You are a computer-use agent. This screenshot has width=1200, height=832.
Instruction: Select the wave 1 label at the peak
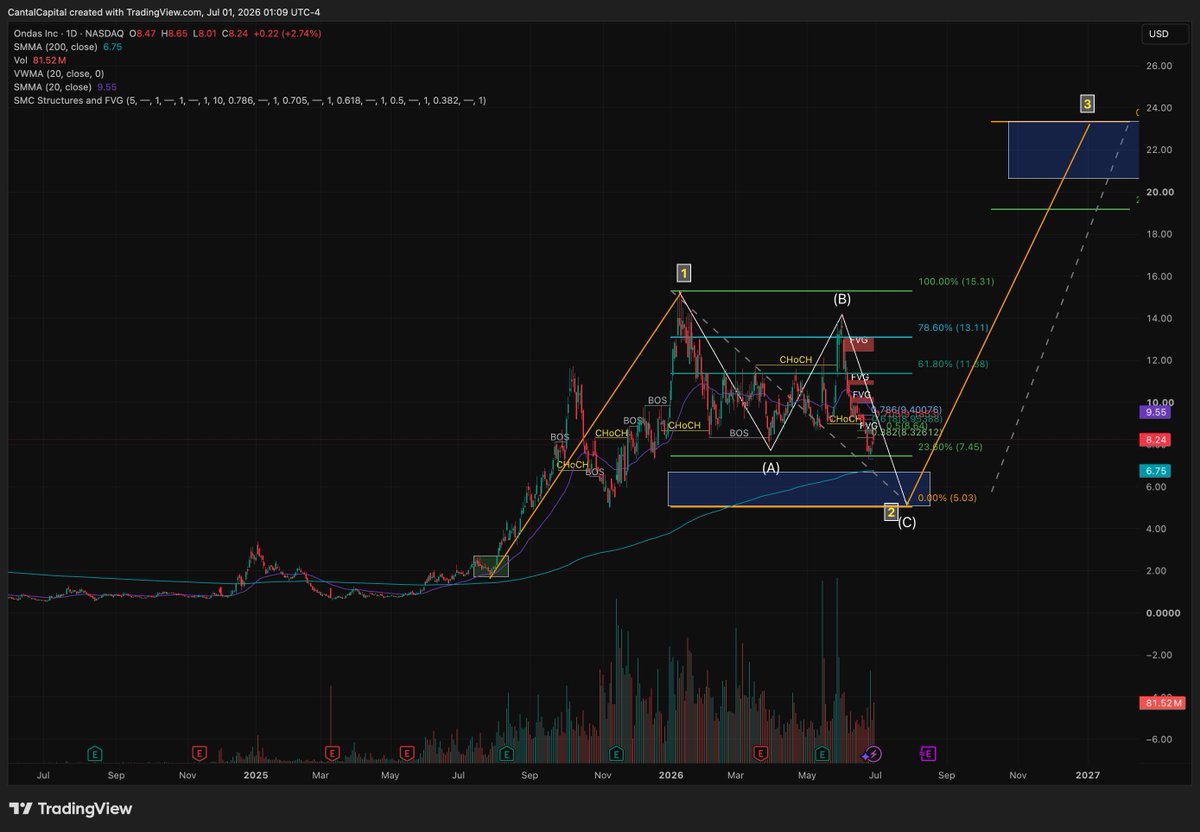pyautogui.click(x=683, y=272)
